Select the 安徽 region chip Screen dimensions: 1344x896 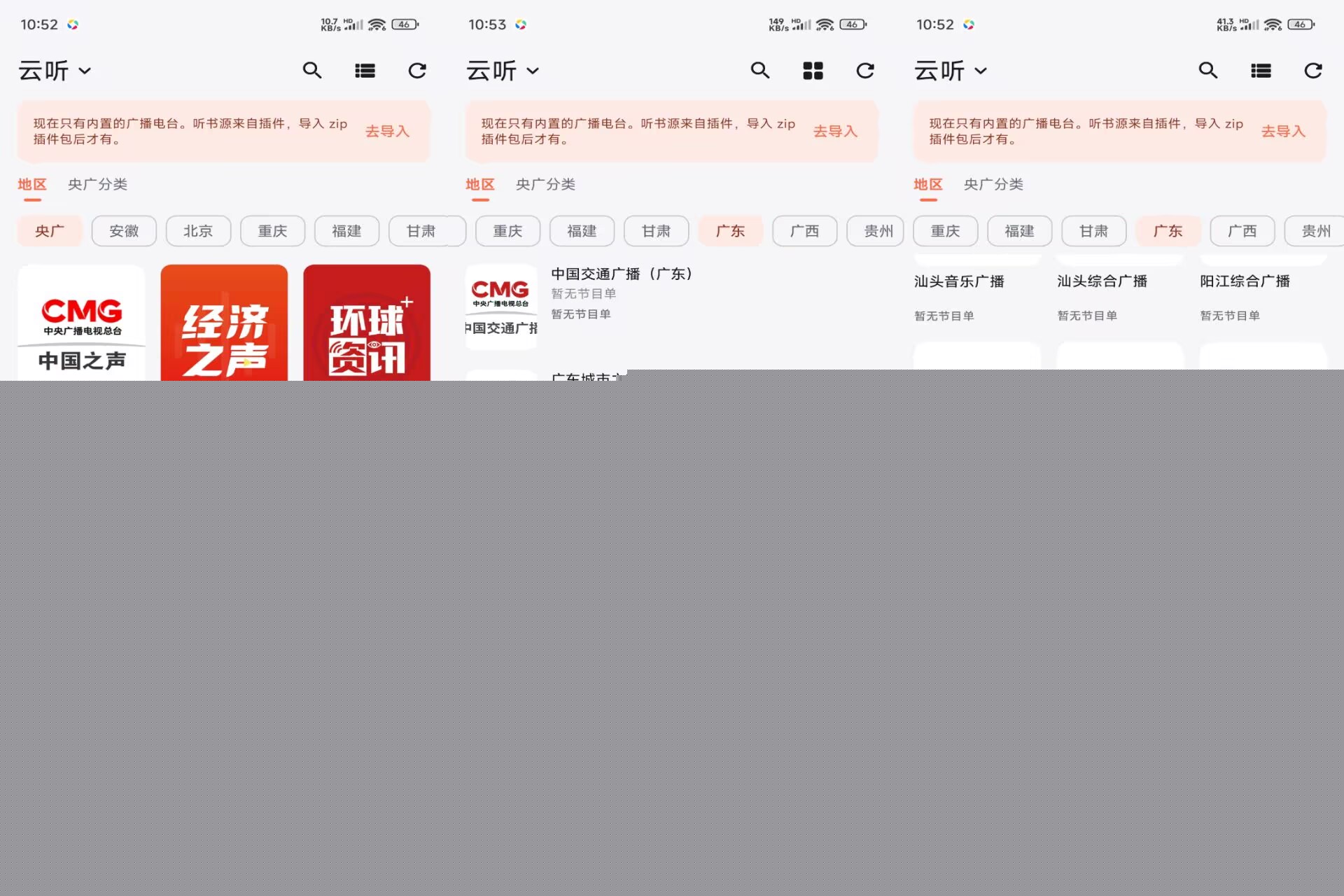(x=124, y=231)
